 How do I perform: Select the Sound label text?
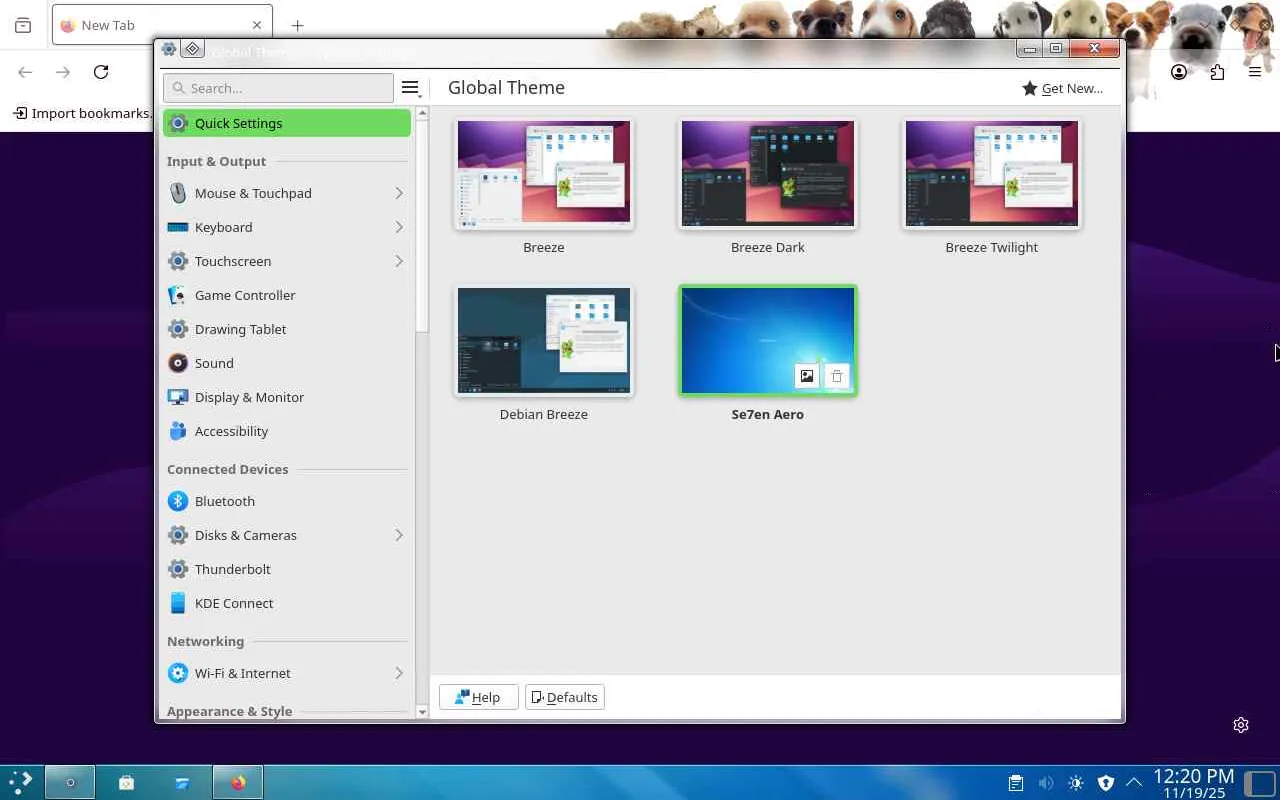(x=214, y=363)
